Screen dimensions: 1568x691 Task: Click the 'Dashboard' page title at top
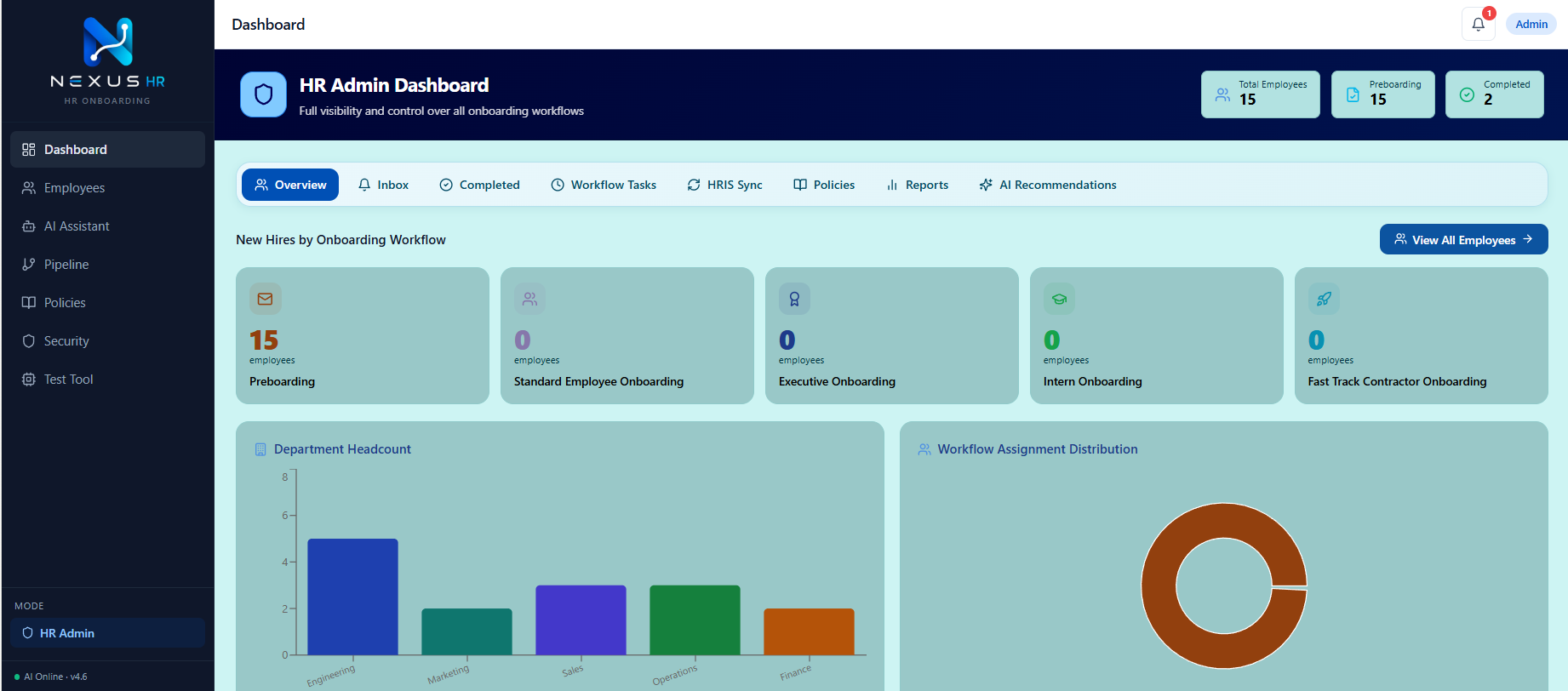coord(268,25)
